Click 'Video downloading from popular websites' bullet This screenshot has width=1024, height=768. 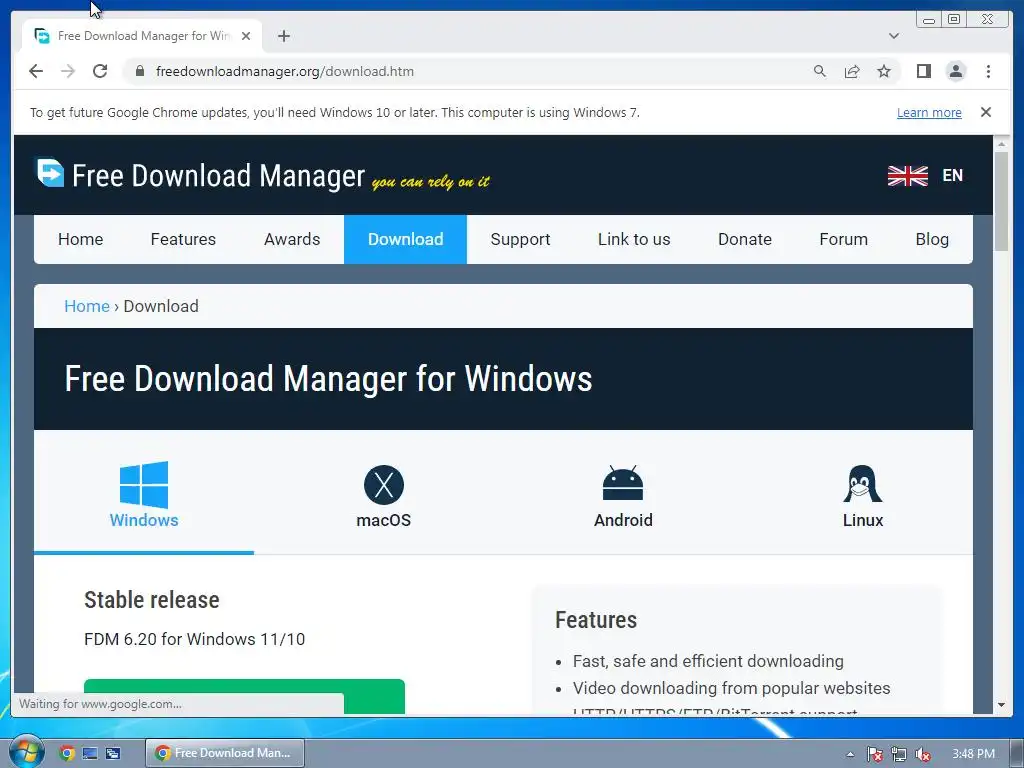tap(731, 688)
